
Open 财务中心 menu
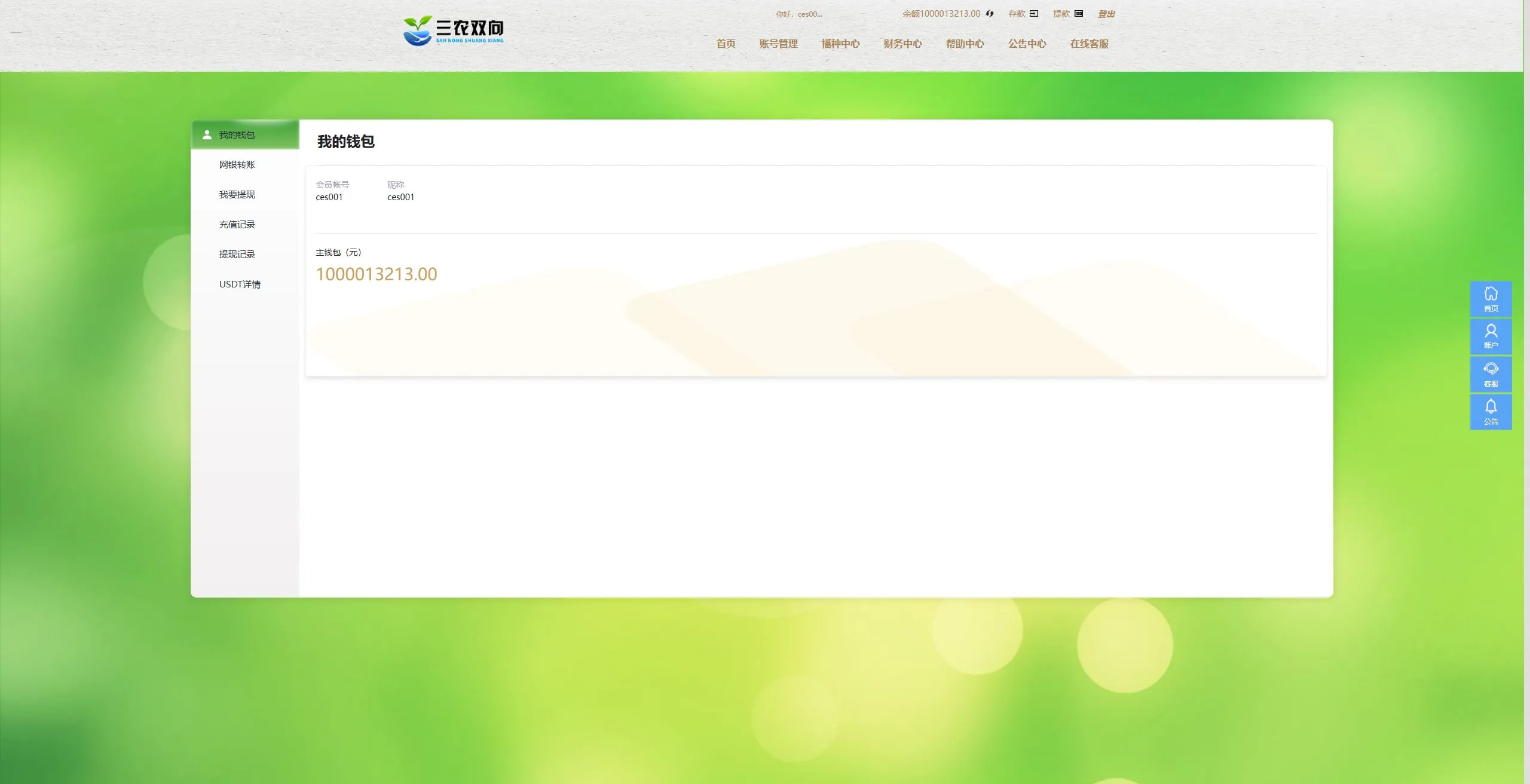pos(902,44)
